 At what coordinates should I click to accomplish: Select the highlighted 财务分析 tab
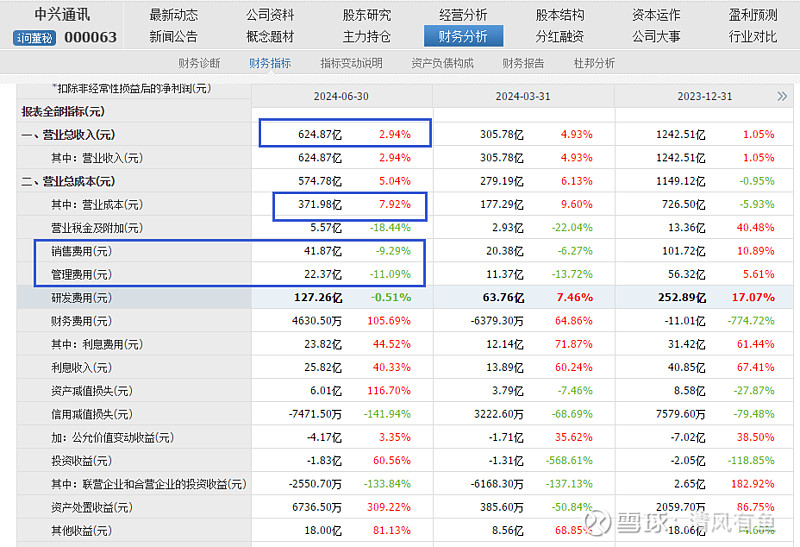[x=463, y=36]
